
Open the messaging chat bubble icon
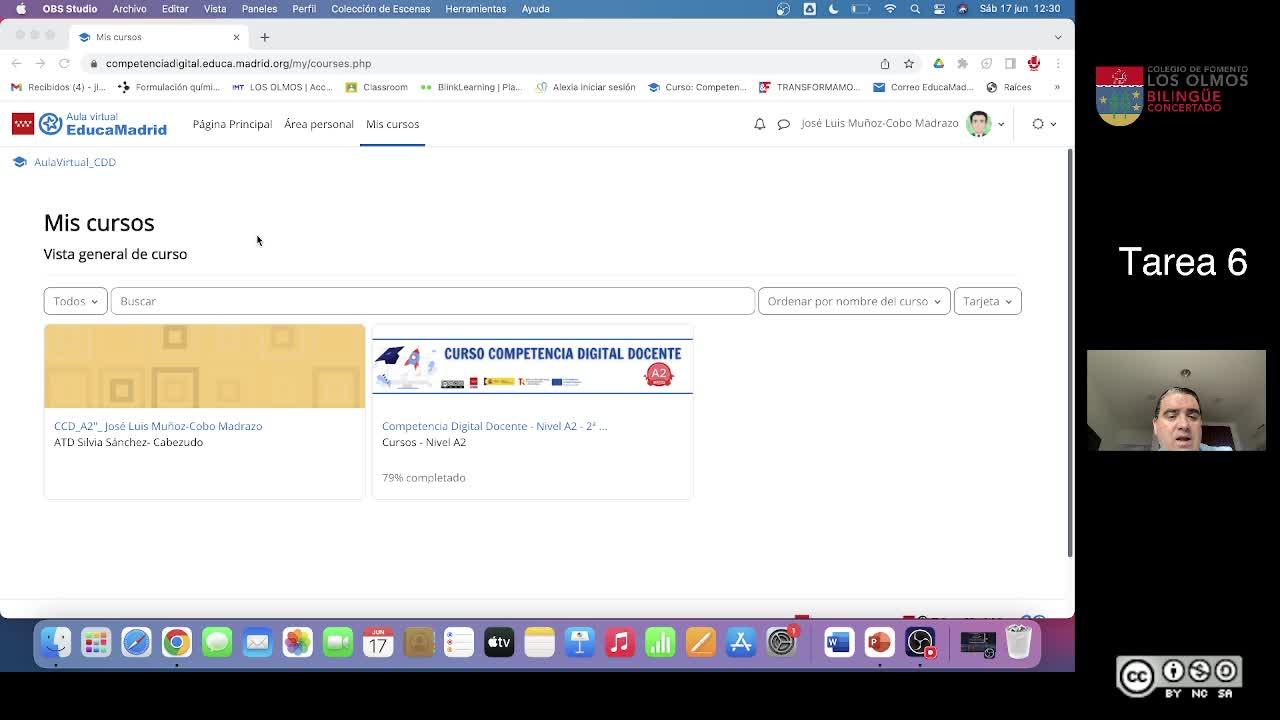(784, 124)
